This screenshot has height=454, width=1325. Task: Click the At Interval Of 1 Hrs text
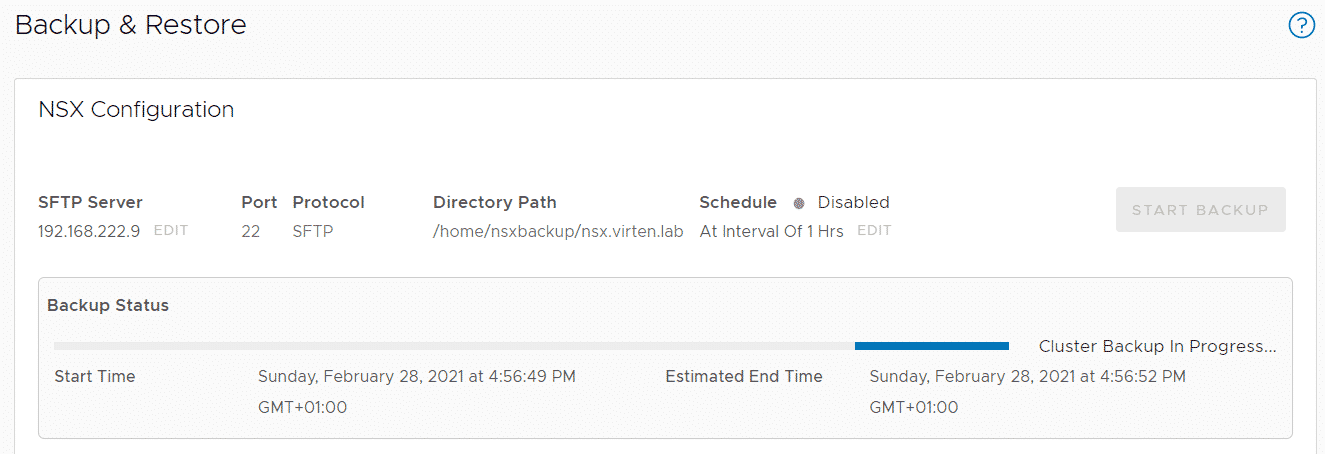[771, 231]
